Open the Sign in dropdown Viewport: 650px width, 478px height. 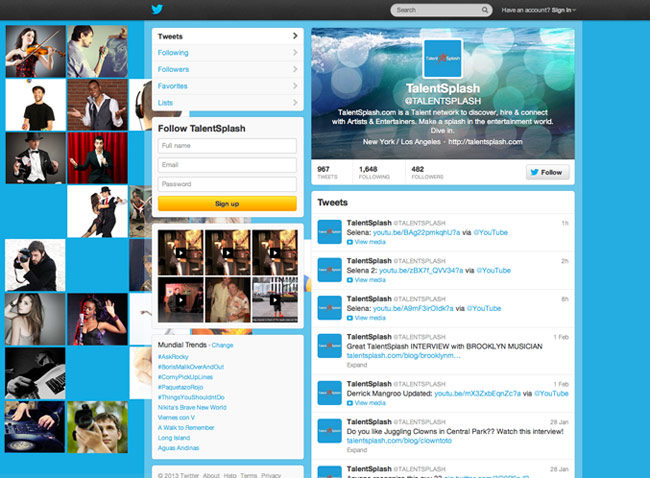[564, 10]
